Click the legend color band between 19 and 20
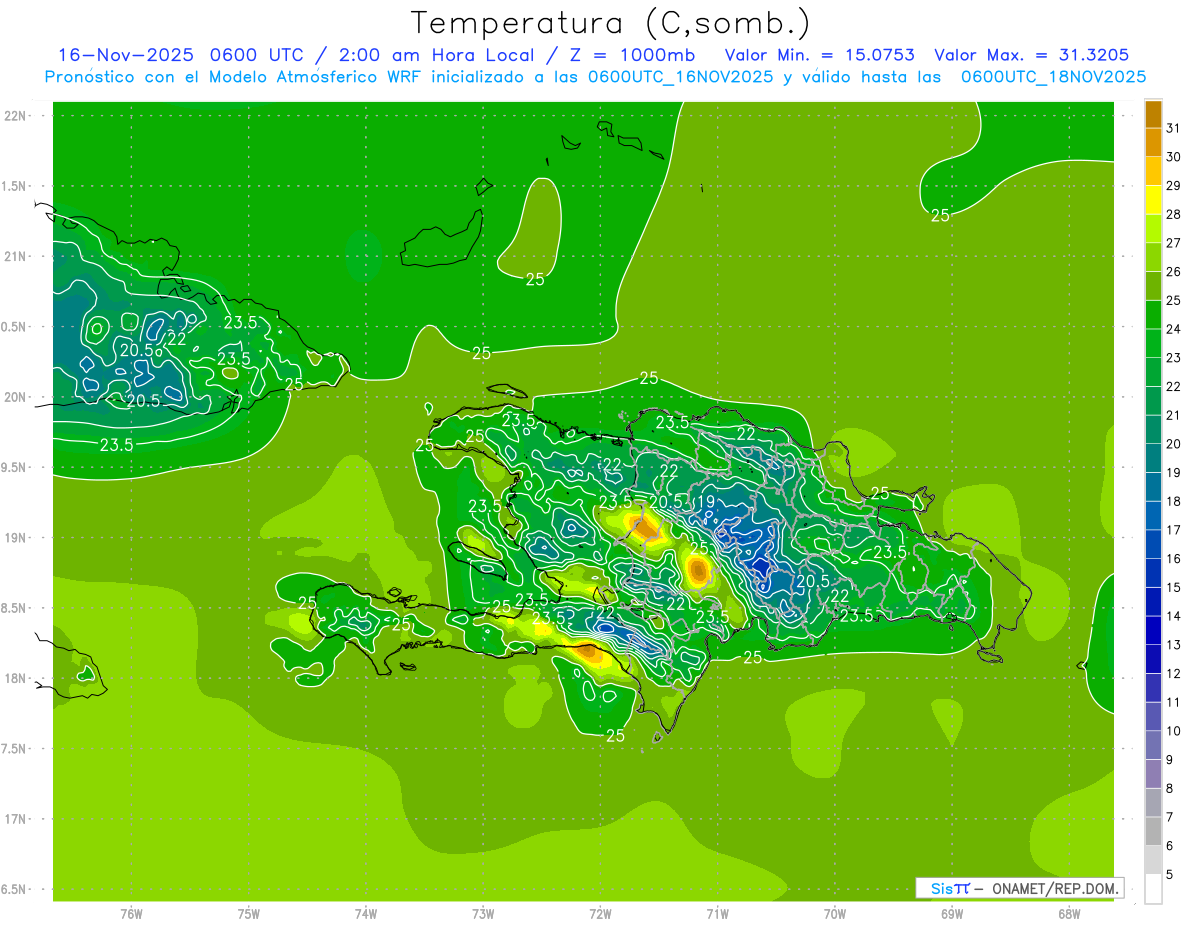The height and width of the screenshot is (927, 1200). [1153, 458]
